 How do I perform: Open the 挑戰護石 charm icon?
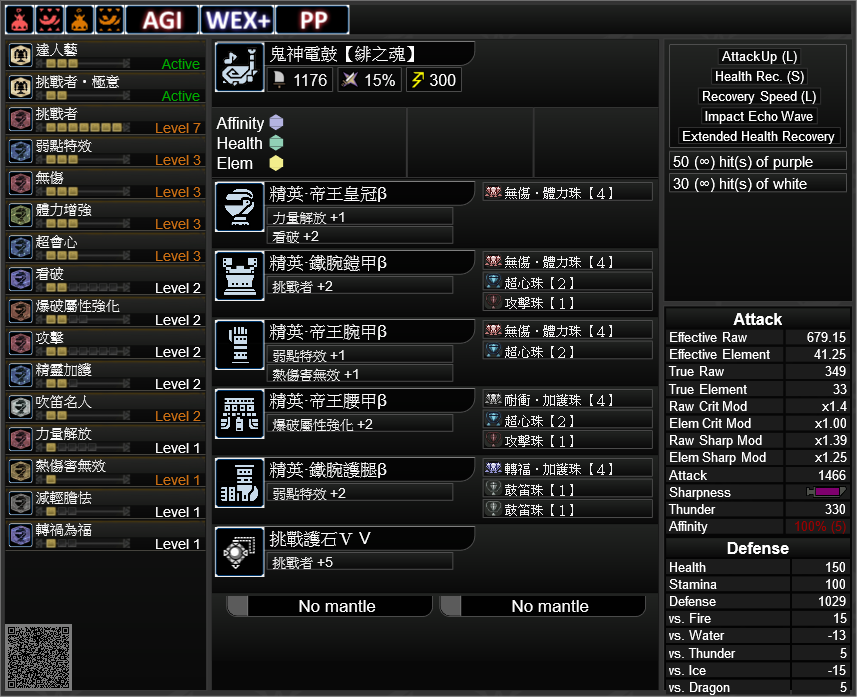pos(239,552)
